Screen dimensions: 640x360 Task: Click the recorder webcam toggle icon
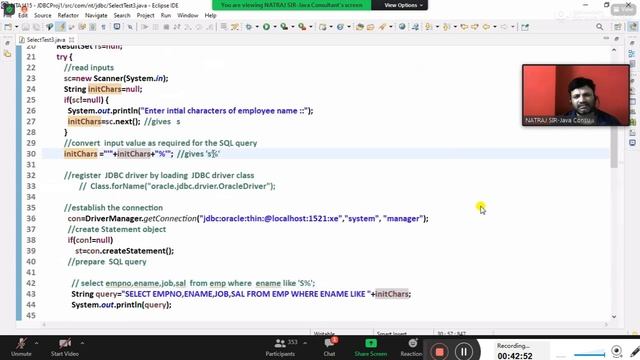616,351
